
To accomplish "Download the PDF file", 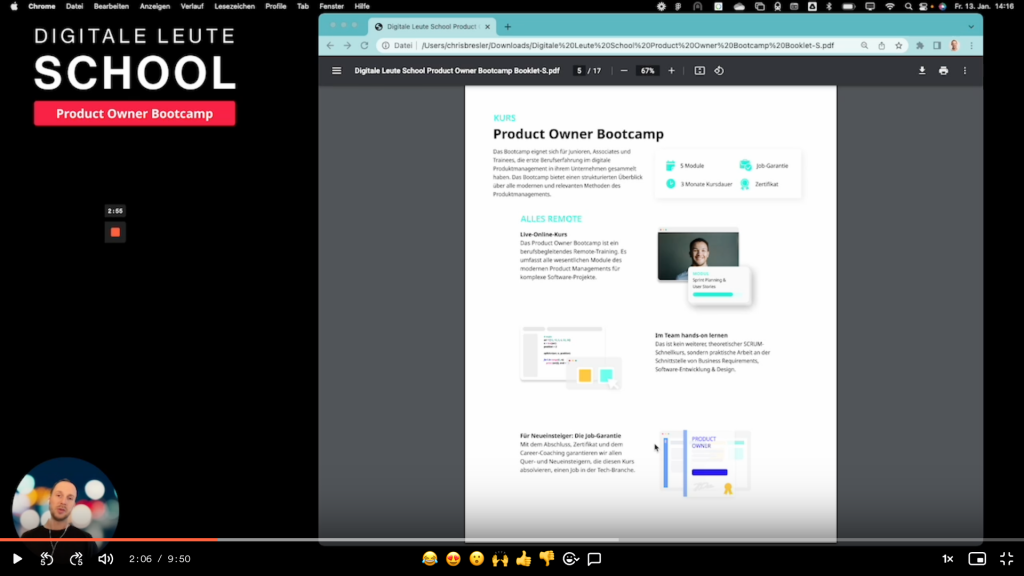I will click(x=922, y=71).
